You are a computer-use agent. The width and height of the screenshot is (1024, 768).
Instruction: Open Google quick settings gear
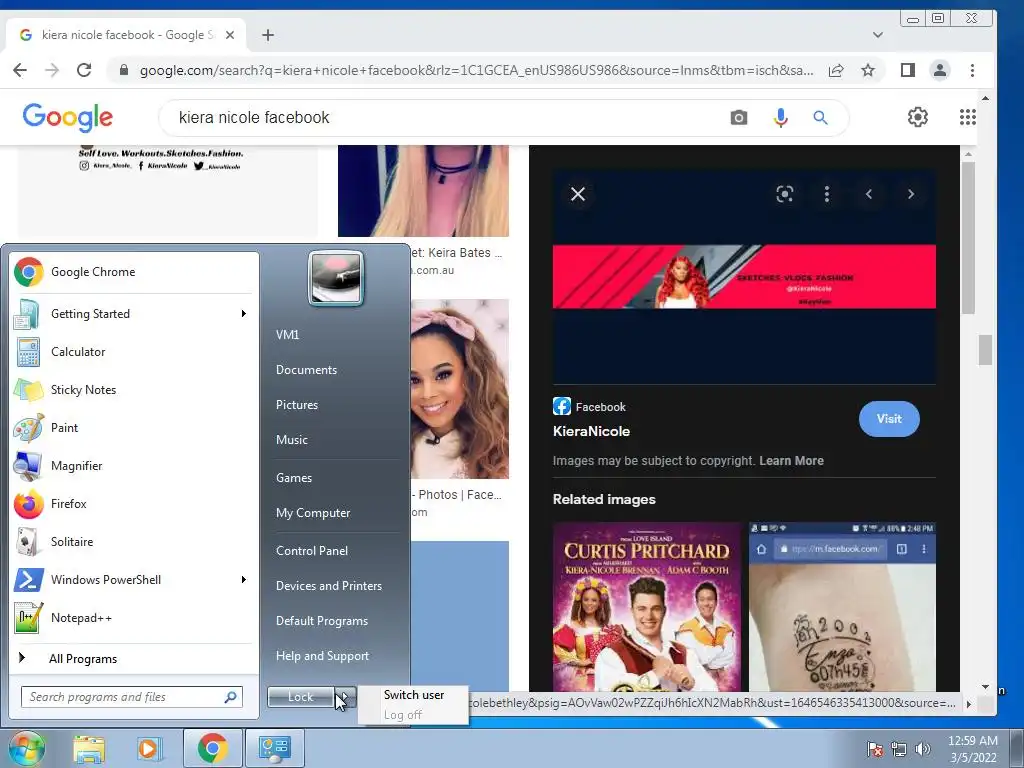tap(918, 117)
